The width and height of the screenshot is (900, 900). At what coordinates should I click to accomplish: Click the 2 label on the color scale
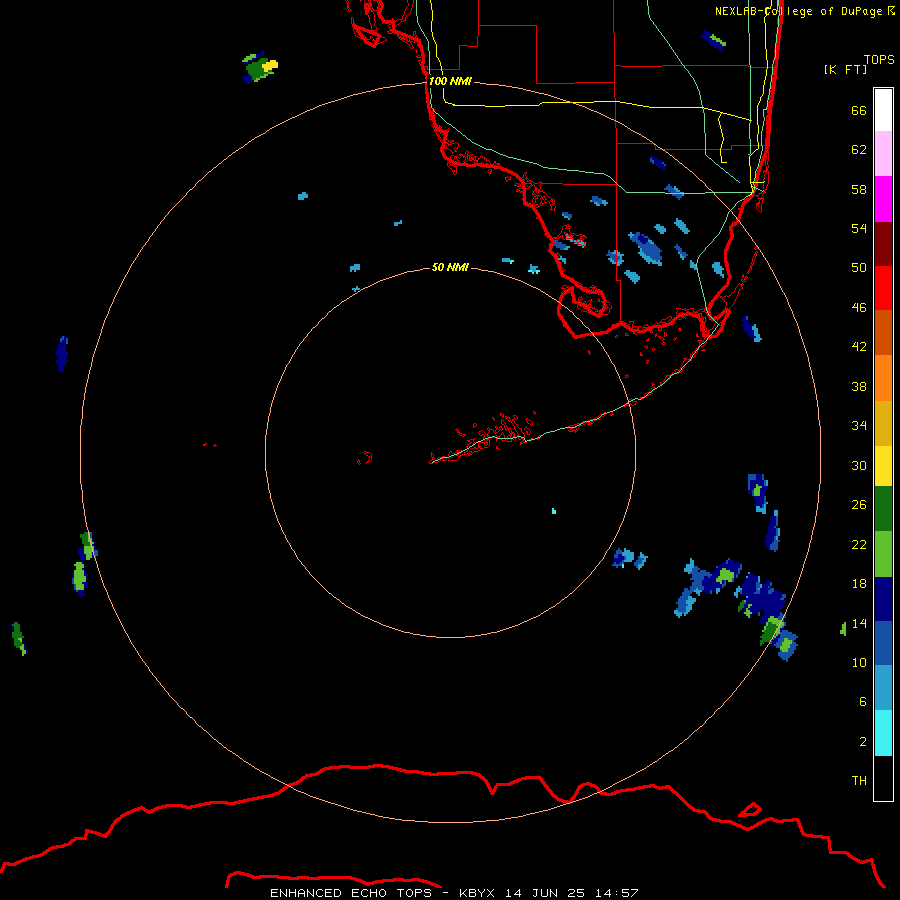click(863, 742)
